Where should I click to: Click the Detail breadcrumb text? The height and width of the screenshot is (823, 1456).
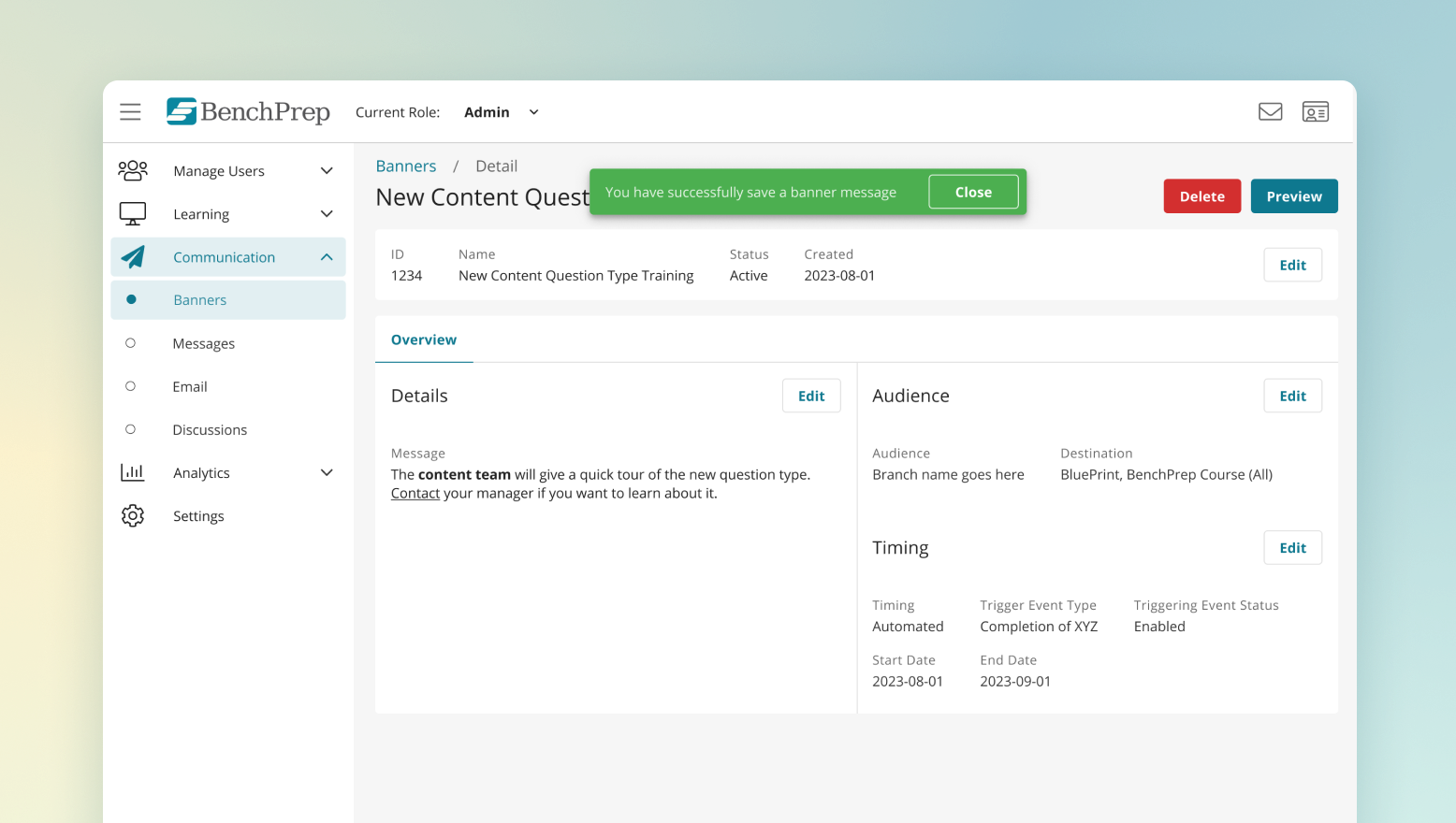(496, 166)
